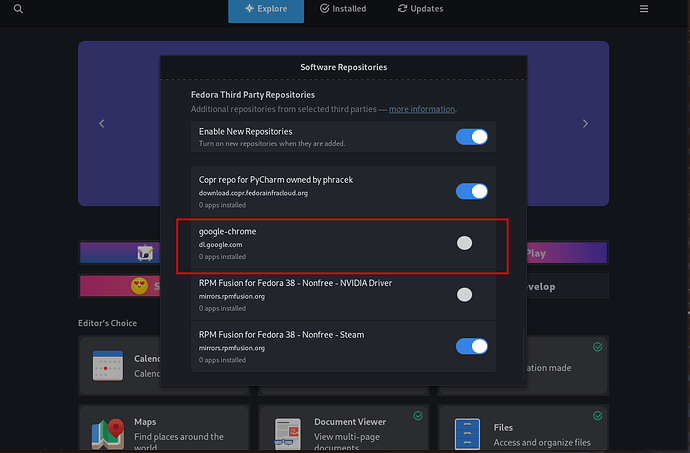This screenshot has width=690, height=453.
Task: Switch to the Updates tab
Action: [x=420, y=9]
